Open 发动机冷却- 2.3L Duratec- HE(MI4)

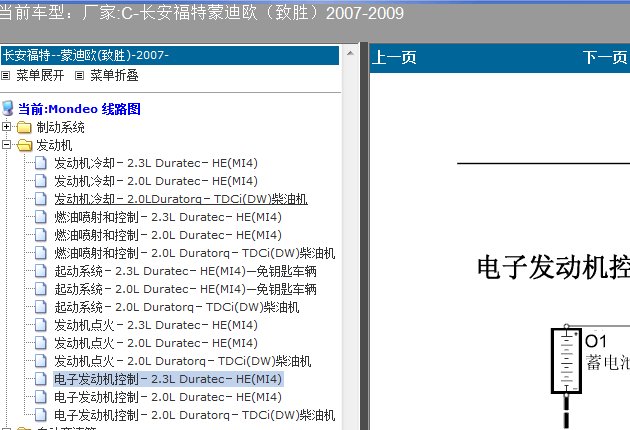156,163
